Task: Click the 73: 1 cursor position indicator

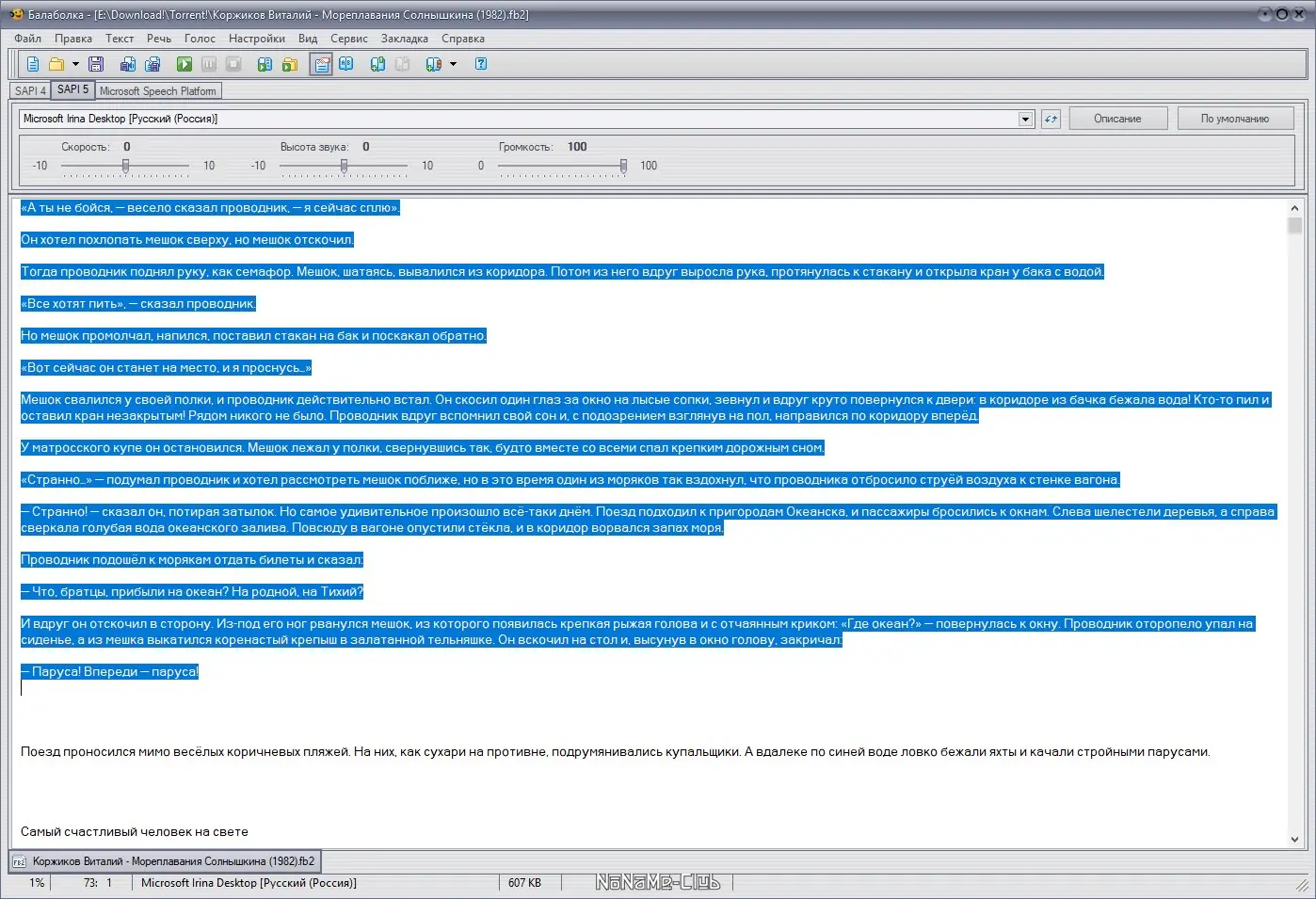Action: coord(97,883)
